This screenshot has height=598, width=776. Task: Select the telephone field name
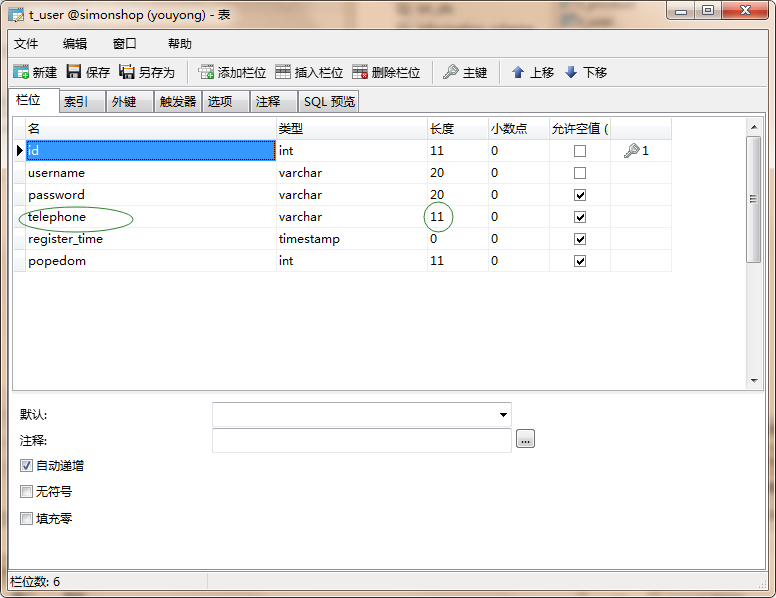[57, 217]
